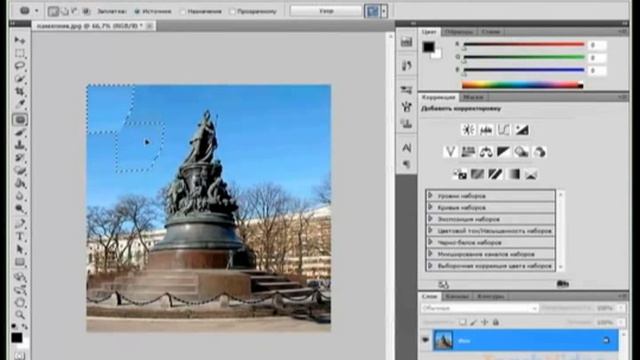
Task: Select the Clone Stamp tool
Action: [x=20, y=145]
